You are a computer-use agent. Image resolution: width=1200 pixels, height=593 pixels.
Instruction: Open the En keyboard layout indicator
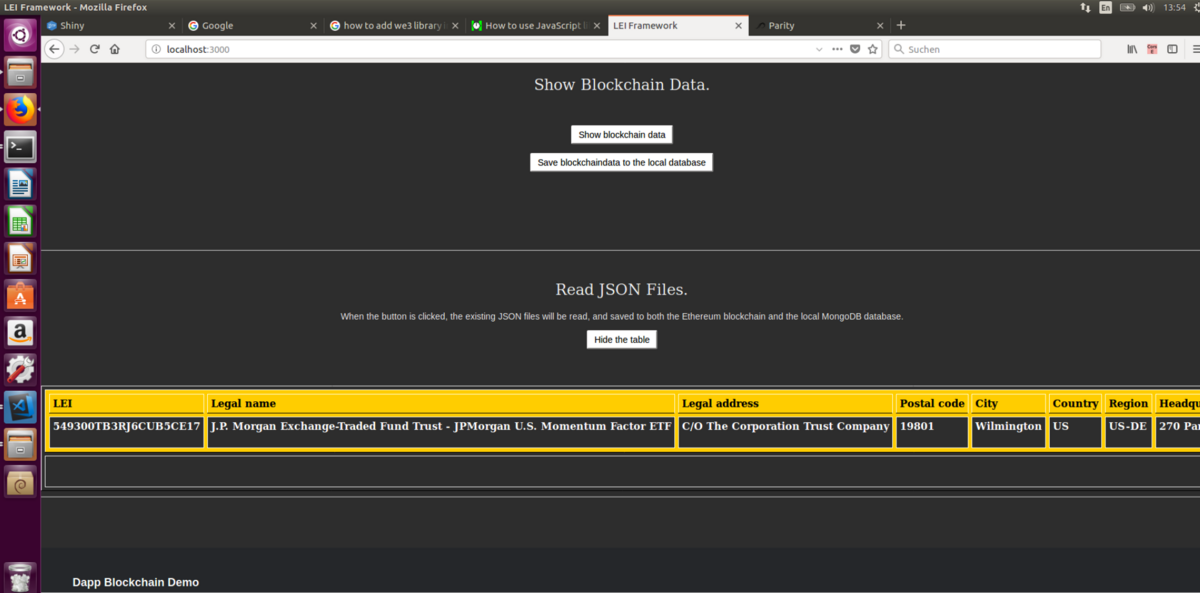1106,7
